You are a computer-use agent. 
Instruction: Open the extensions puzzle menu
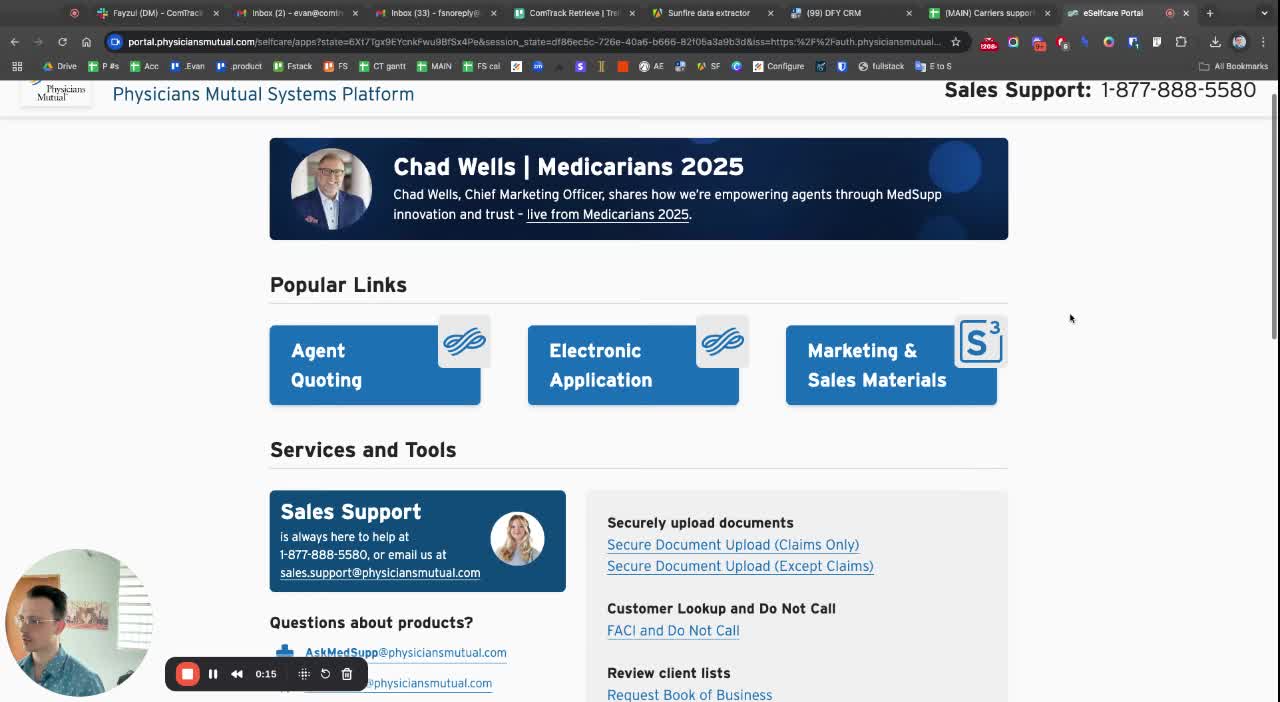tap(1181, 42)
